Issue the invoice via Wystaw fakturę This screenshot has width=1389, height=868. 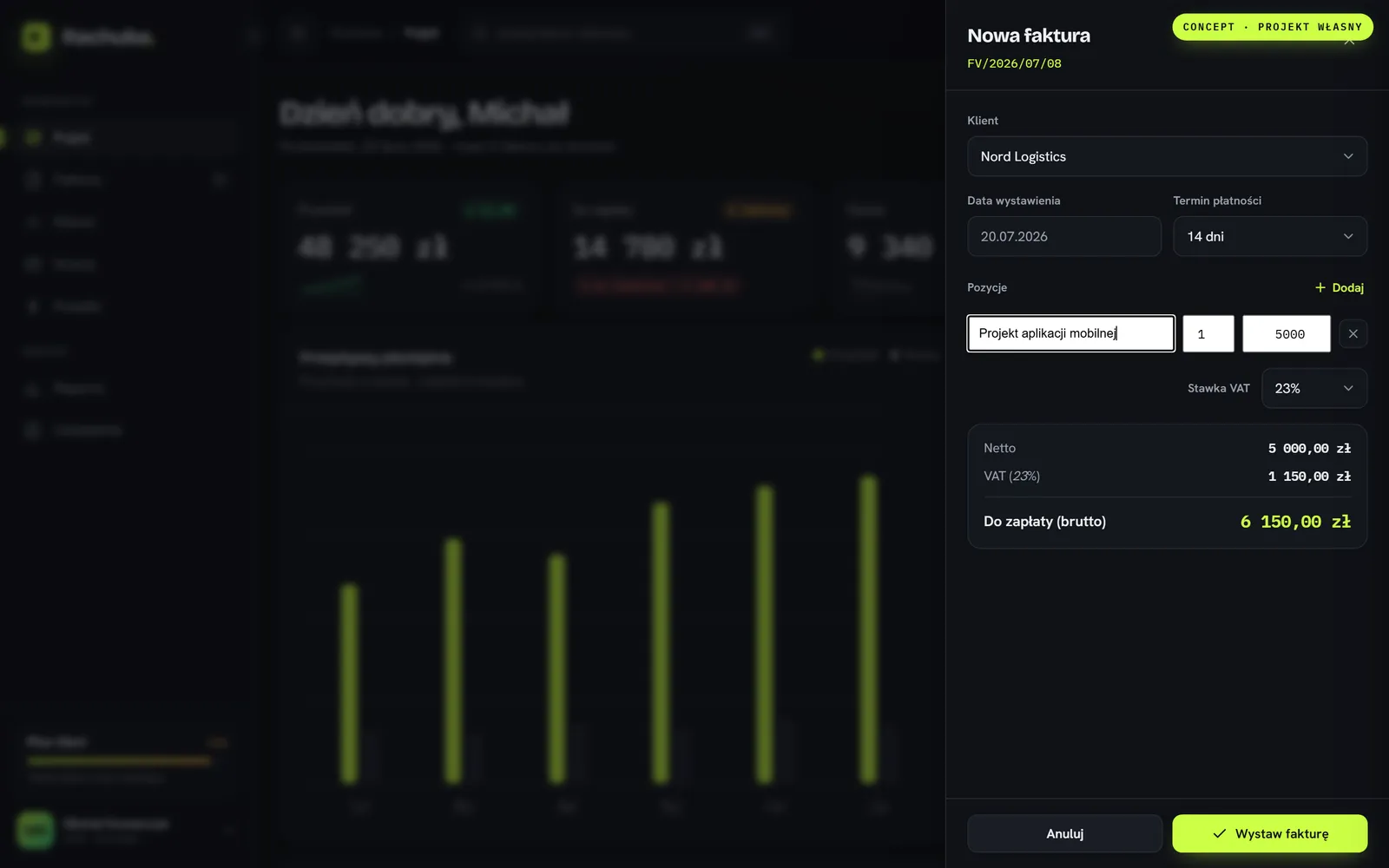click(x=1270, y=833)
